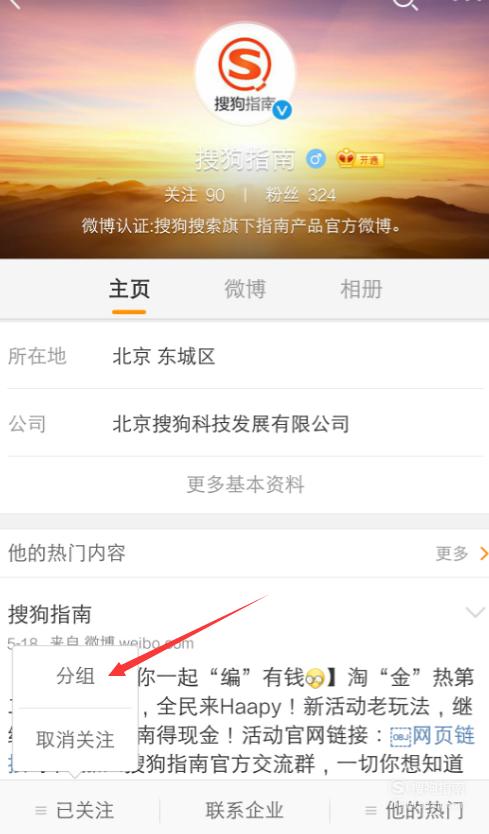489x834 pixels.
Task: Open the 粉丝 324 followers list
Action: (301, 195)
